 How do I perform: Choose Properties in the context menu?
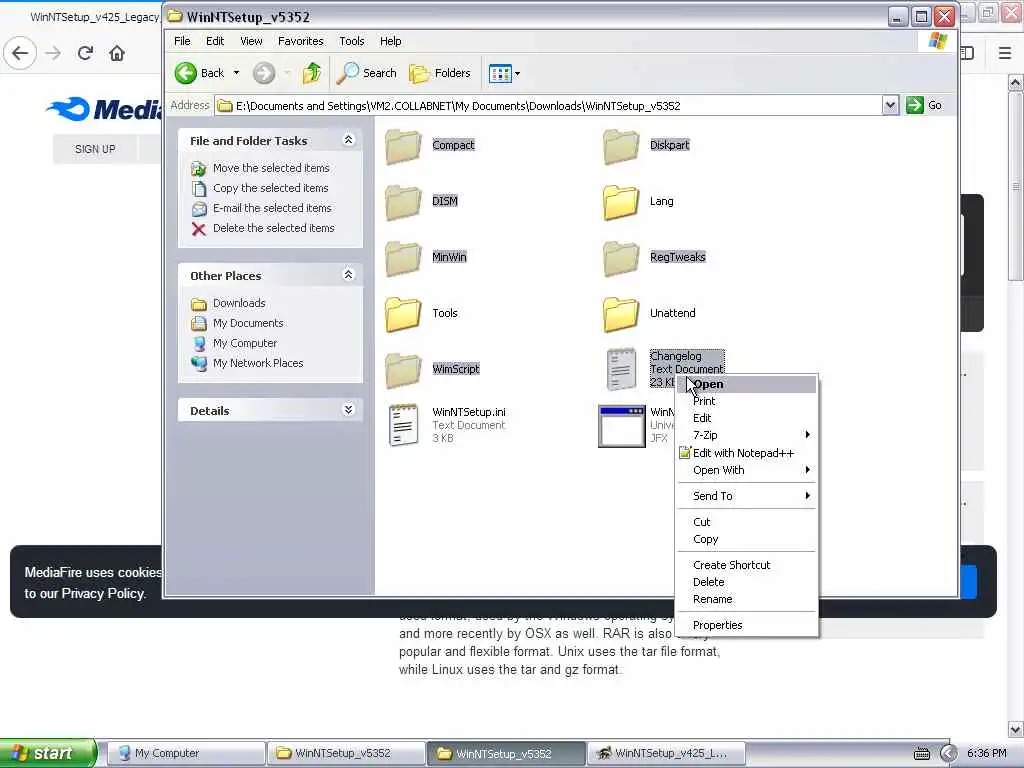click(746, 626)
